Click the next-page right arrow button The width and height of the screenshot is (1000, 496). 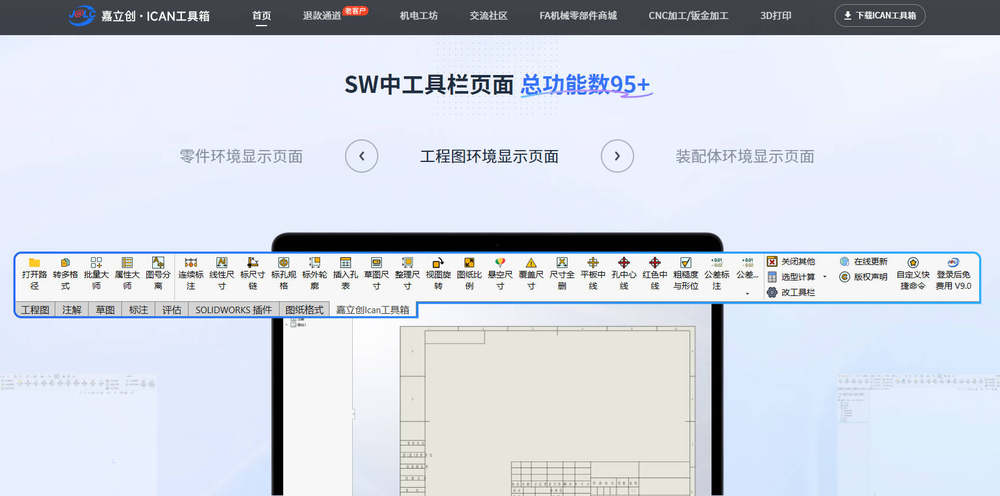(x=617, y=156)
